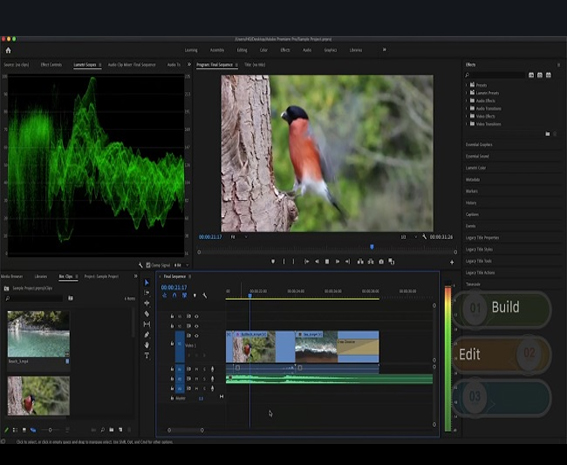Select the Type tool
The image size is (567, 465).
coord(147,355)
